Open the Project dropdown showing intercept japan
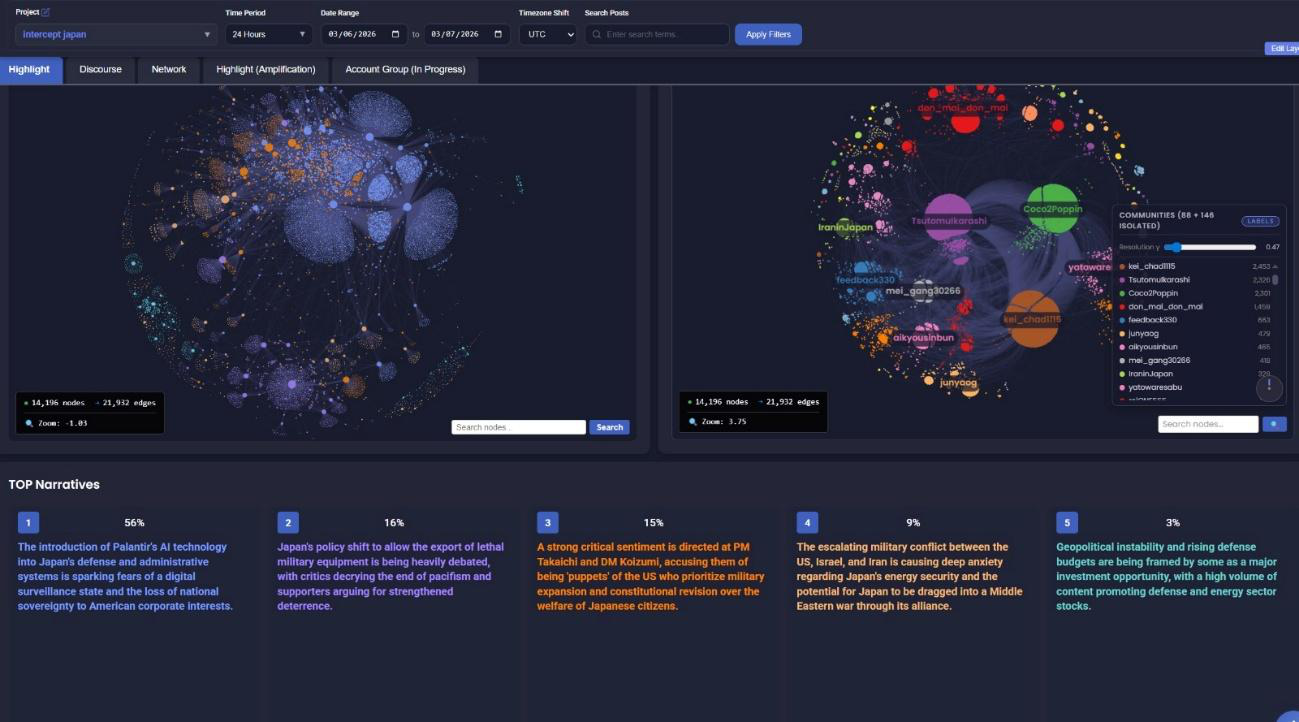The width and height of the screenshot is (1299, 722). tap(116, 34)
